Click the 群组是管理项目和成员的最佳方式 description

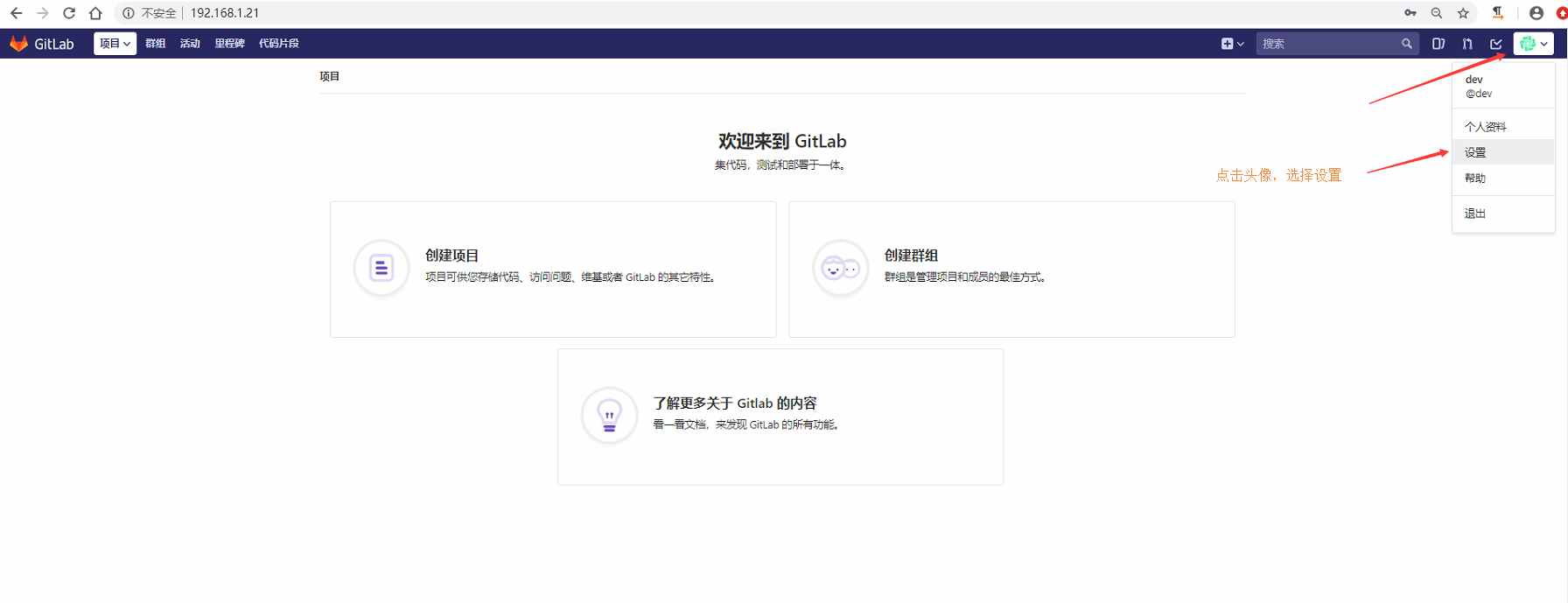965,277
